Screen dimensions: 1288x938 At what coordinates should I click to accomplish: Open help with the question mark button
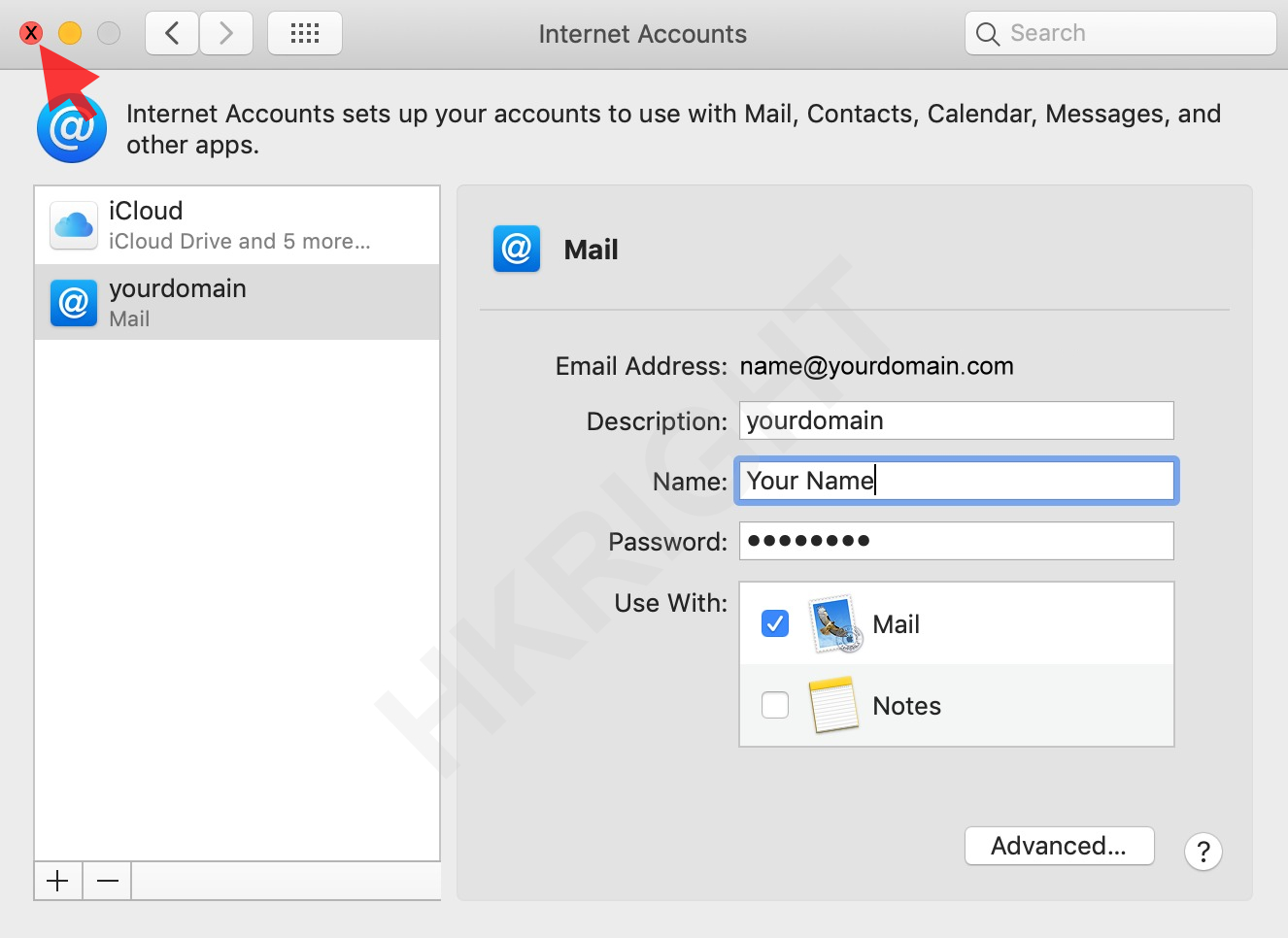click(1203, 852)
